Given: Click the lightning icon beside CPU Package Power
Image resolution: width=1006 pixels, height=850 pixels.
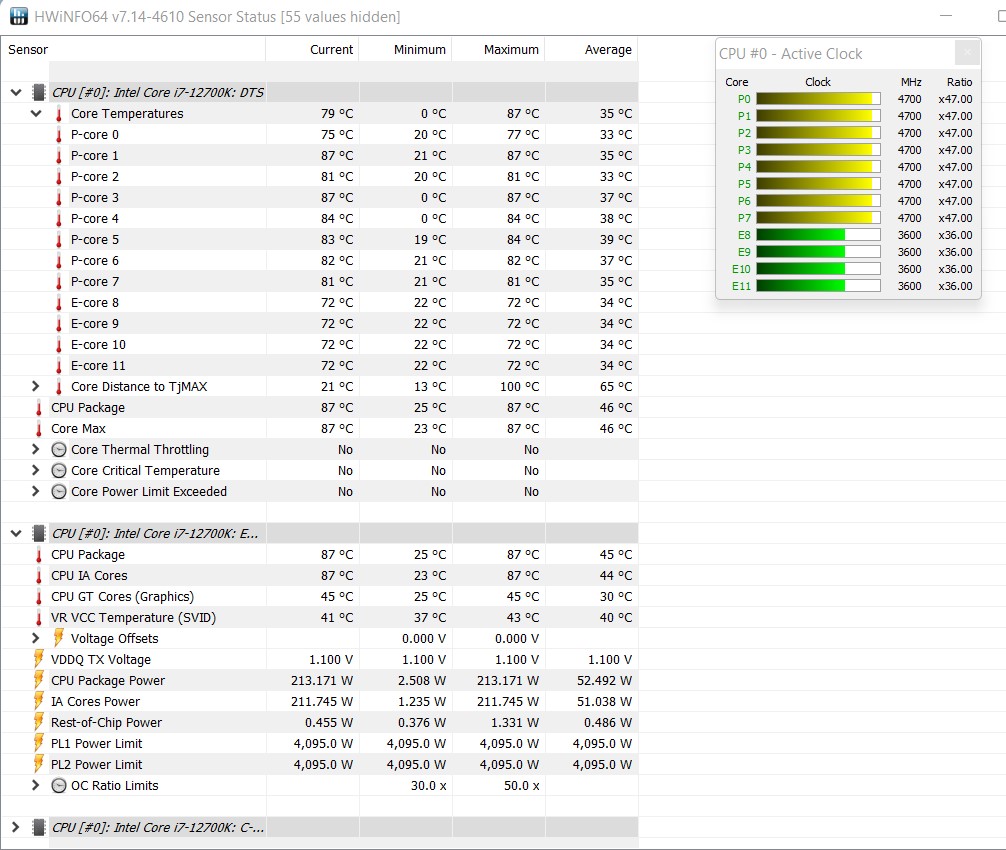Looking at the screenshot, I should [x=38, y=680].
